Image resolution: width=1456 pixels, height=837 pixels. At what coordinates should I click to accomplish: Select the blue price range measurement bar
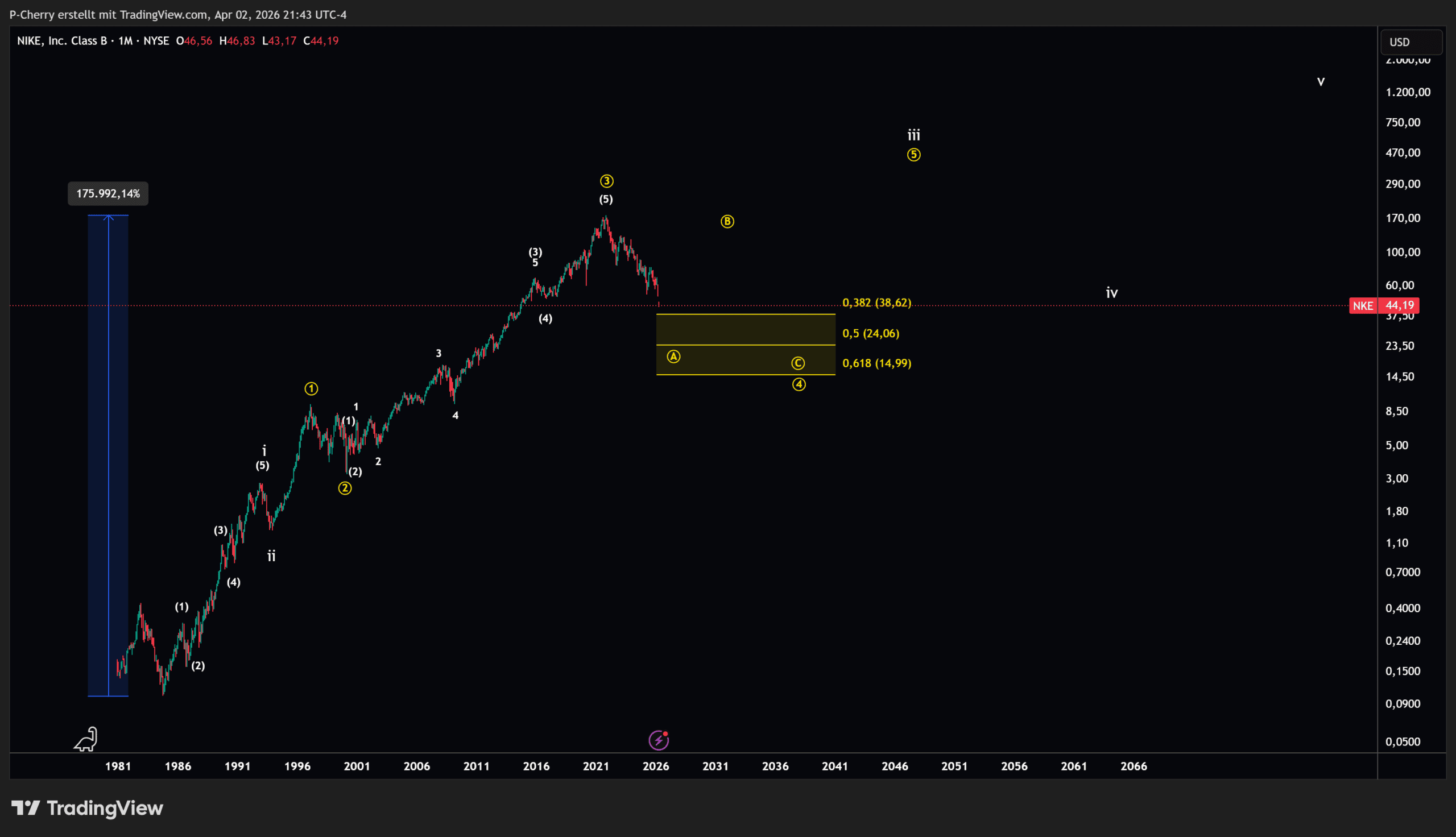click(108, 455)
